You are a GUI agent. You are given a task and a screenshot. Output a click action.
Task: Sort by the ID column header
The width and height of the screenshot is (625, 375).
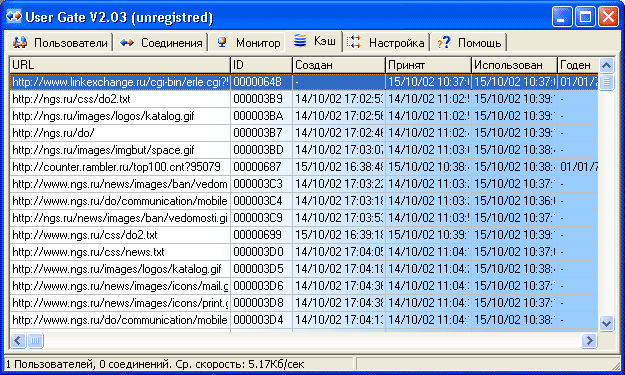point(261,65)
